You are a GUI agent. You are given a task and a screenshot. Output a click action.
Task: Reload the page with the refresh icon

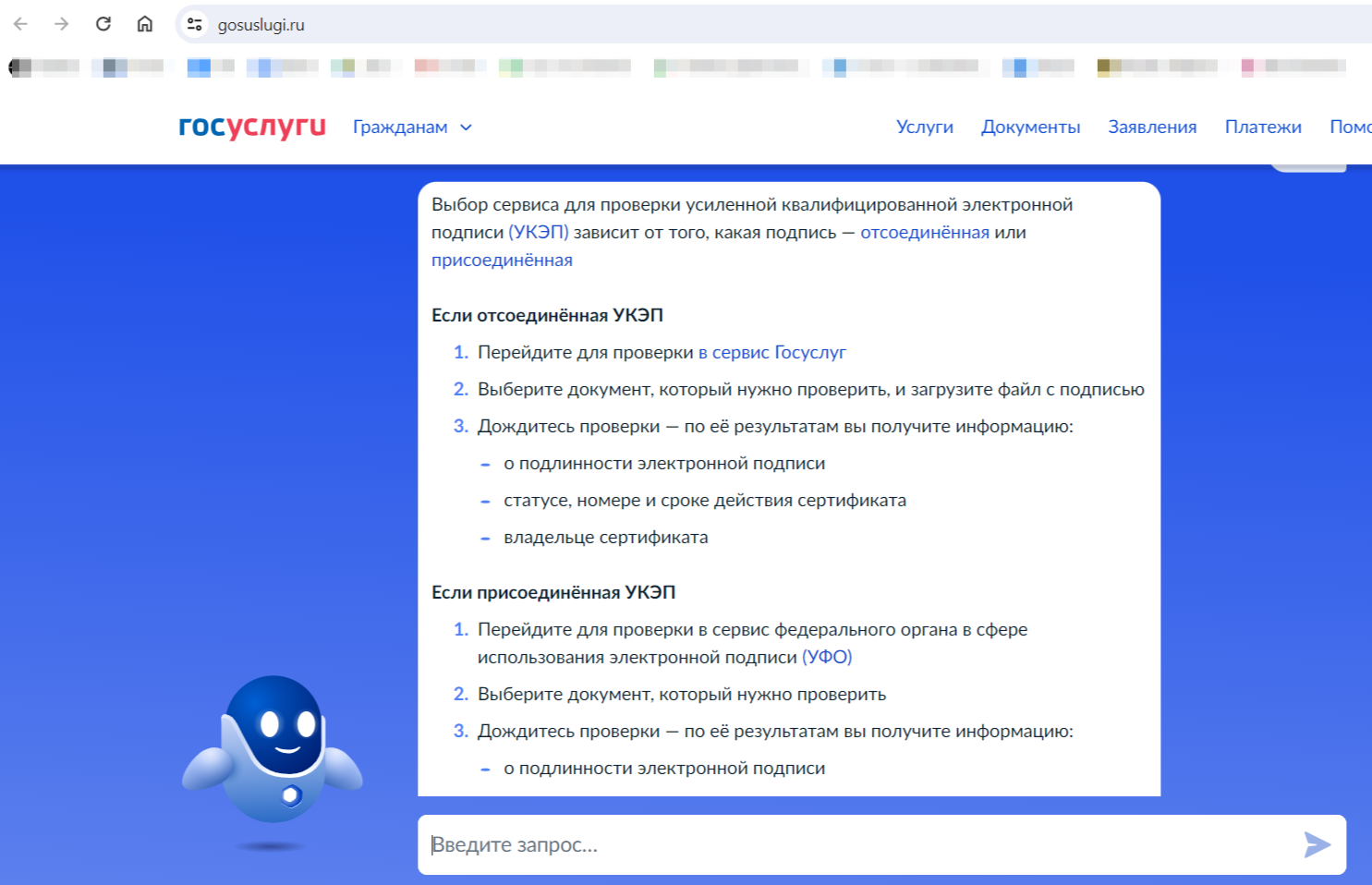103,24
